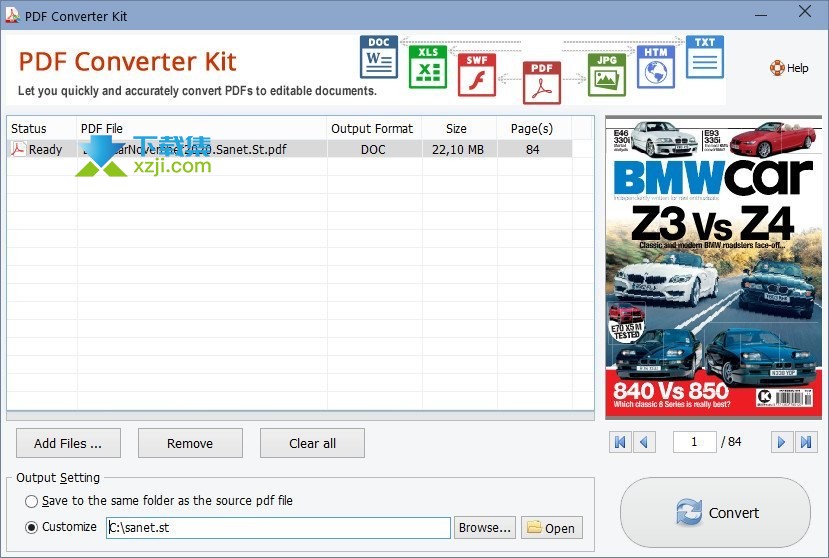Click the app icon in the title bar
Image resolution: width=829 pixels, height=558 pixels.
click(x=12, y=15)
